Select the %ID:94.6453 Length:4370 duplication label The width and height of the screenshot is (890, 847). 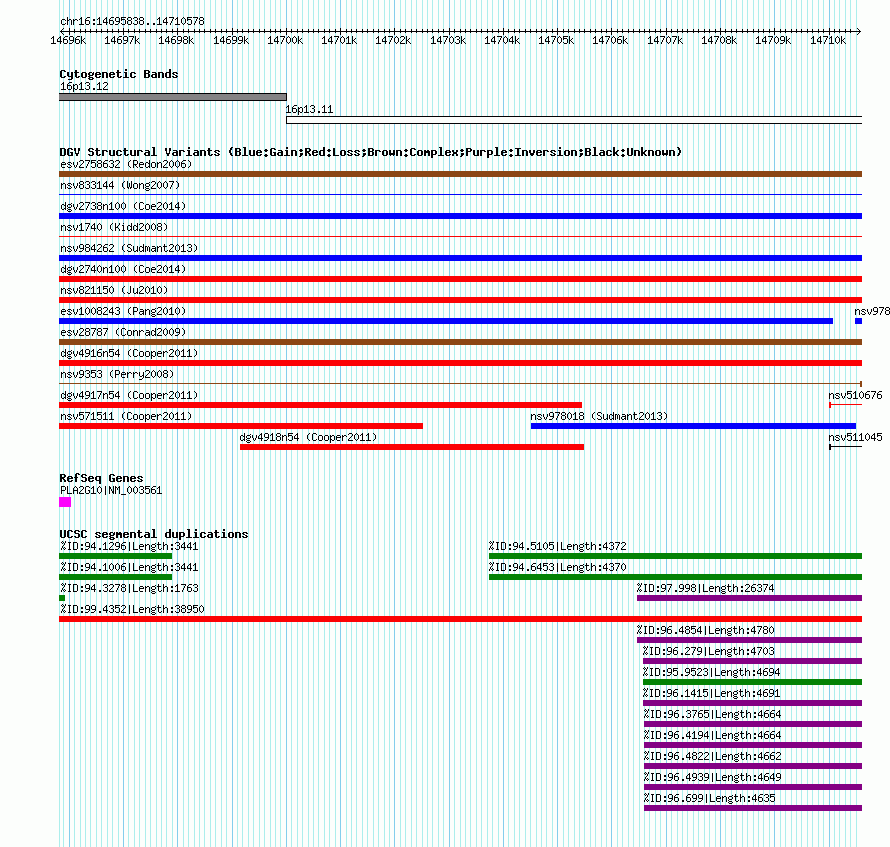[x=557, y=567]
